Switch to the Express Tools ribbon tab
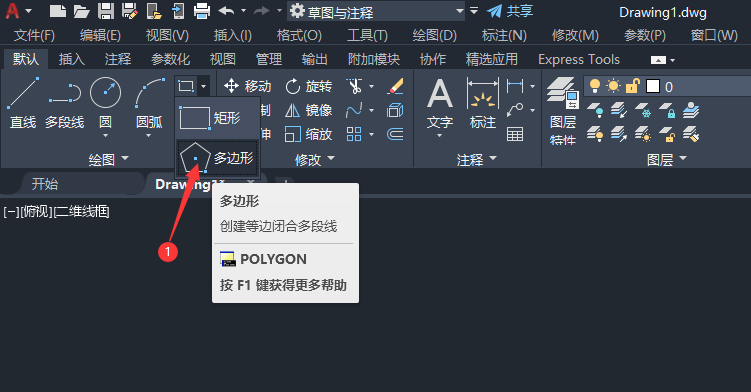Viewport: 751px width, 392px height. coord(579,59)
